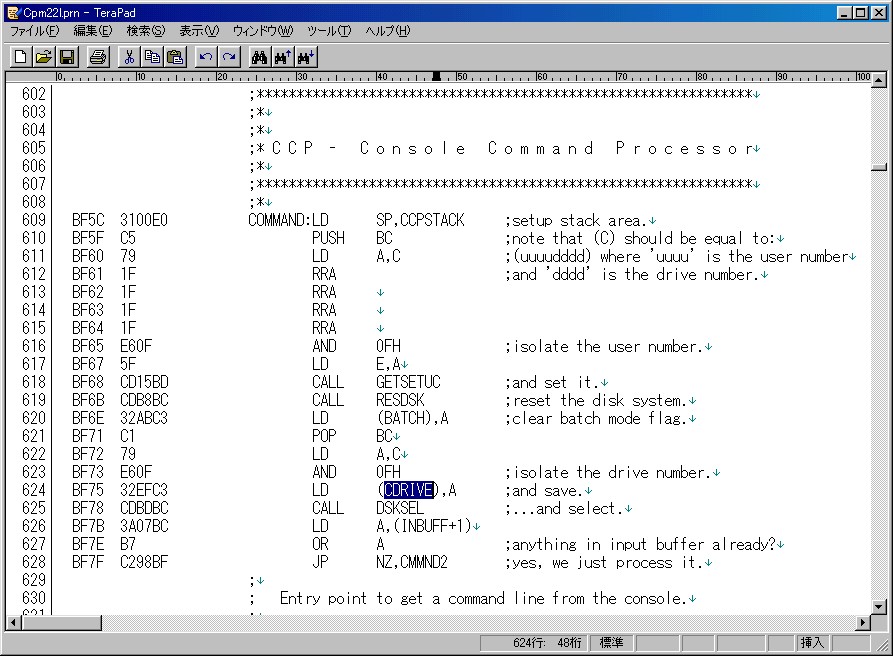Click NZ,CMMND2 operand on line 628

412,562
